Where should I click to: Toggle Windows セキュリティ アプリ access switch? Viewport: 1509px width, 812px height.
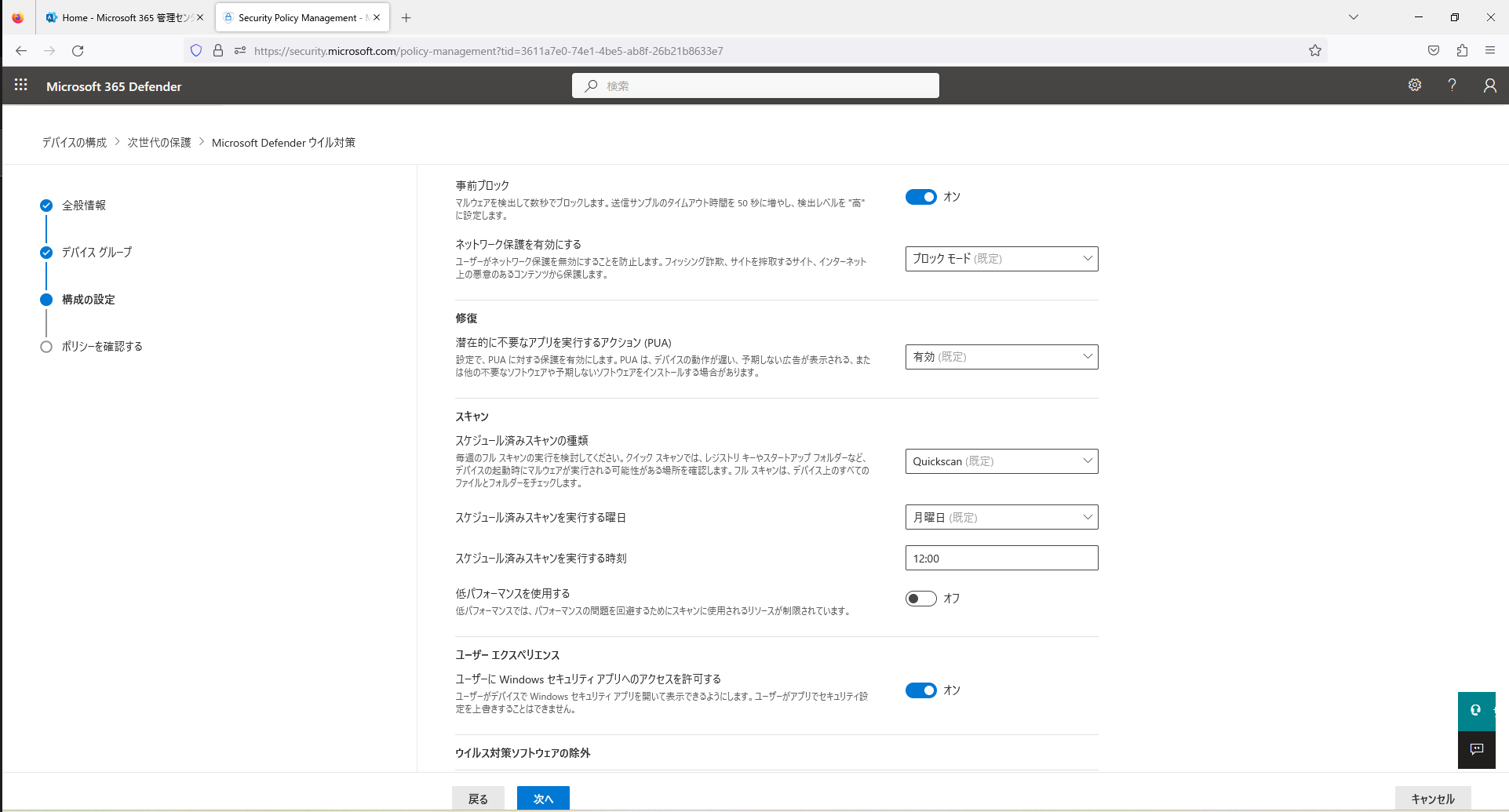(921, 690)
